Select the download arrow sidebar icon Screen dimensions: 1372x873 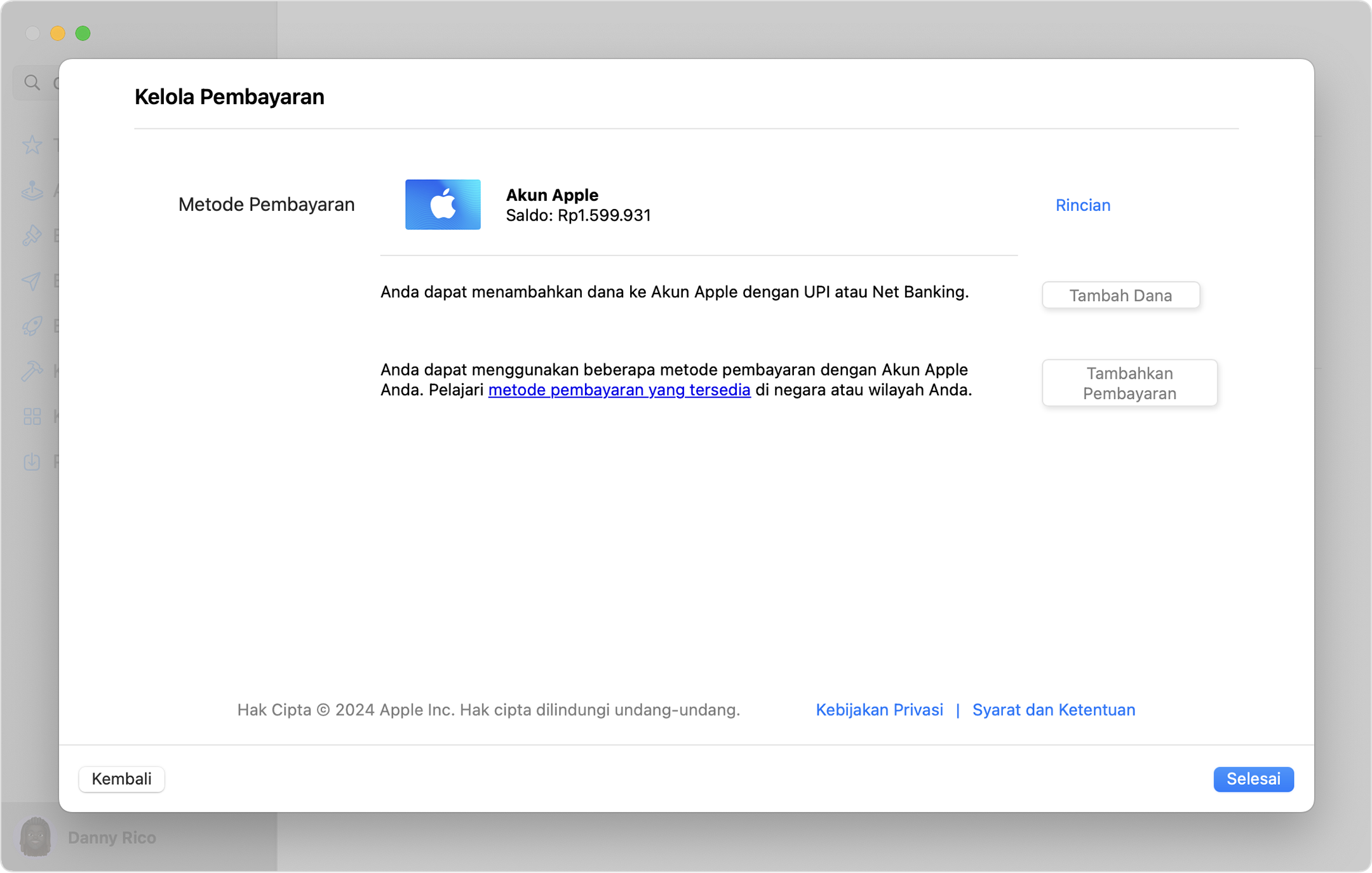(32, 461)
